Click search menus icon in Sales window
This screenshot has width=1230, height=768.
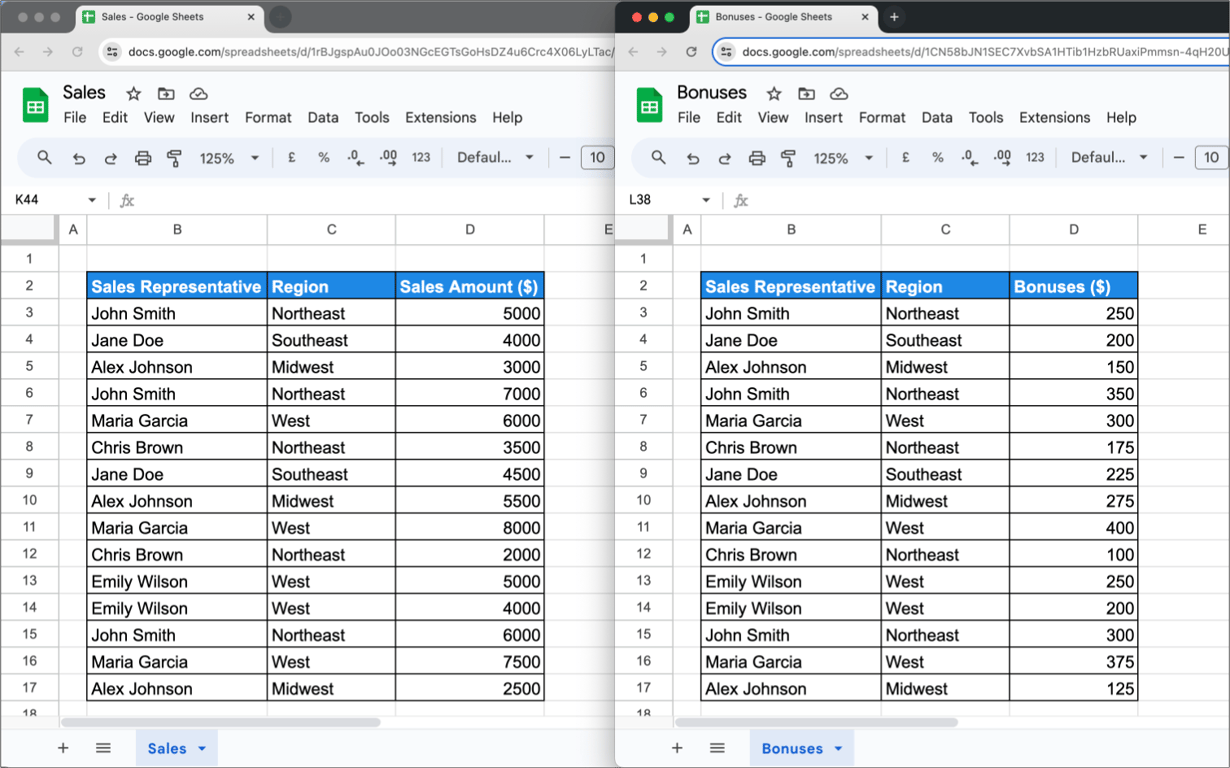(x=44, y=158)
